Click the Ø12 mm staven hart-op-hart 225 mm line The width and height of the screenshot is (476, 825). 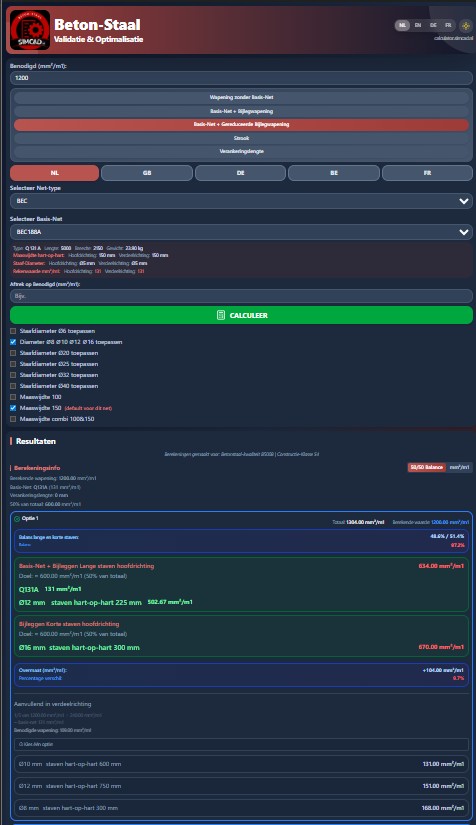pyautogui.click(x=106, y=602)
